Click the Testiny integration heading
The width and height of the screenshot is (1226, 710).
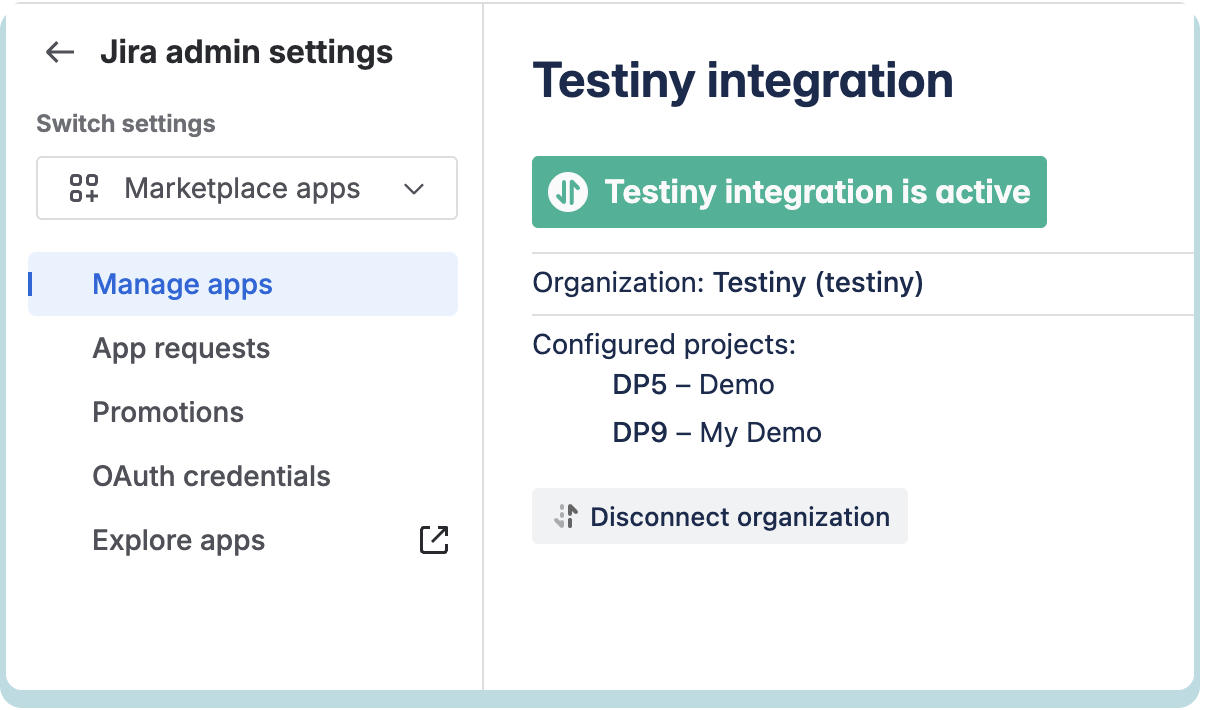pyautogui.click(x=744, y=82)
